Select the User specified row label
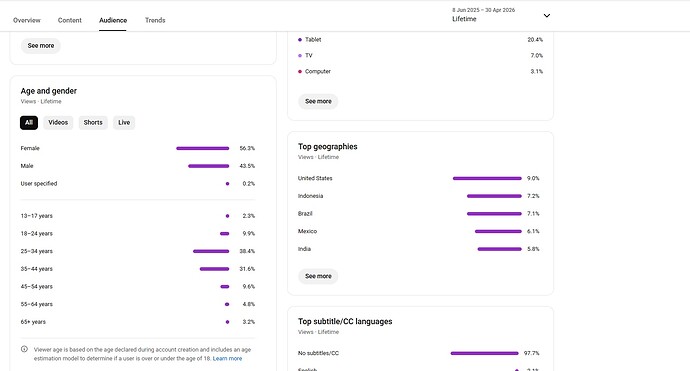This screenshot has width=690, height=371. (x=39, y=184)
